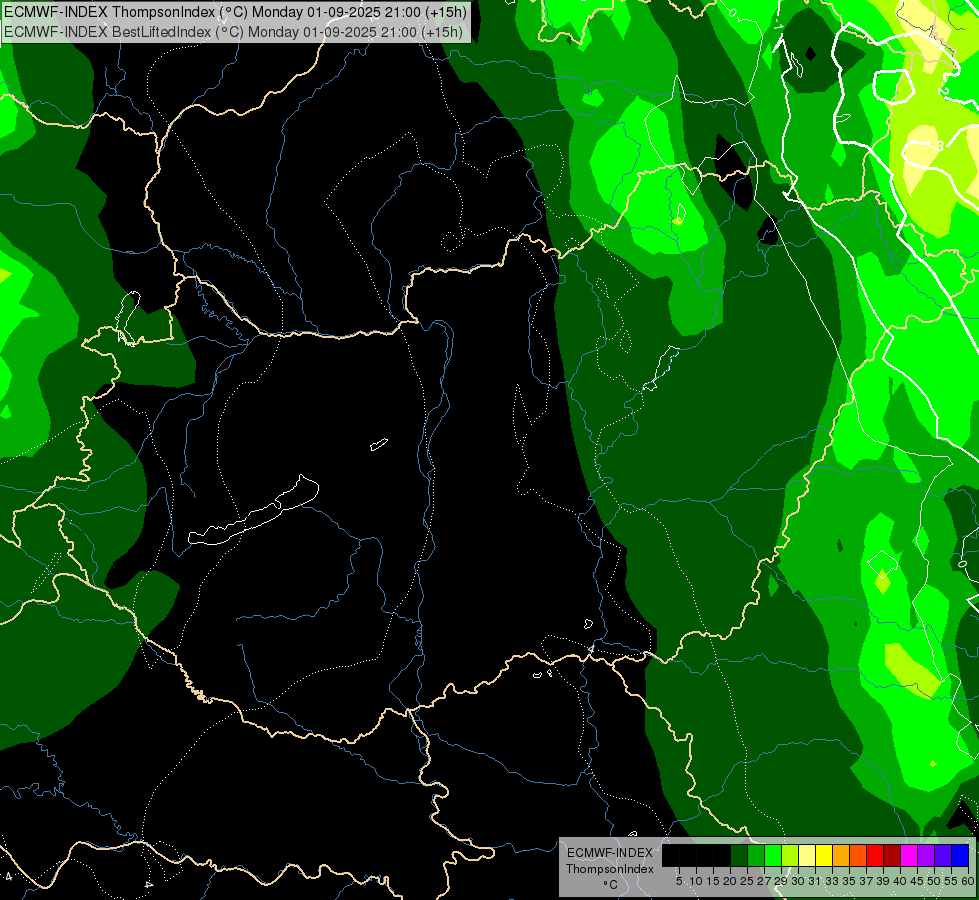Pick the yellow-green 29–30 legend swatch
Screen dimensions: 979x900
point(790,855)
